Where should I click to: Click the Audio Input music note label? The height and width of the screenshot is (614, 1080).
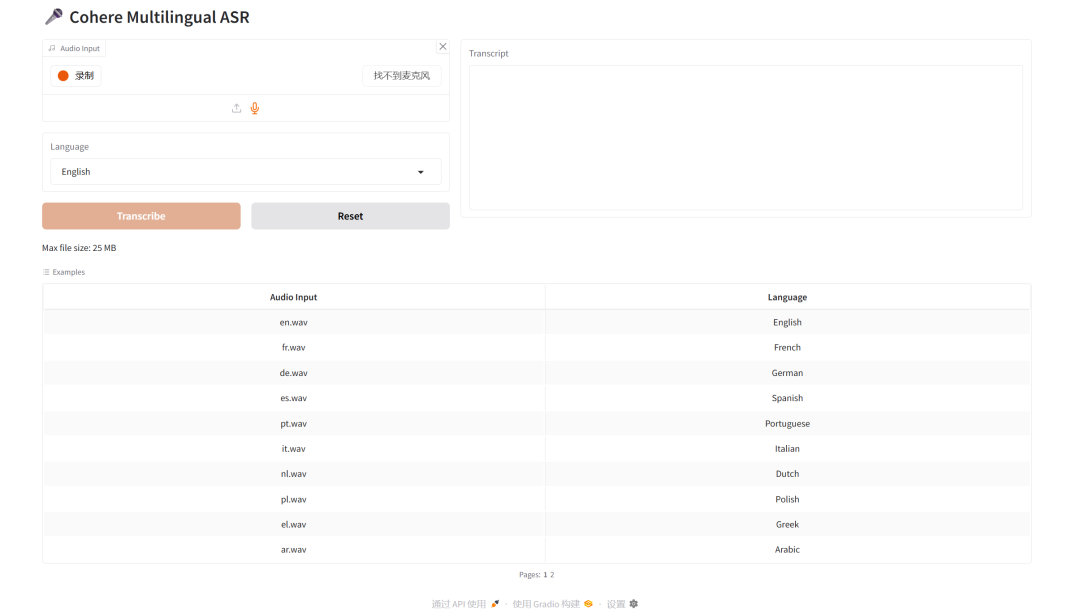click(x=74, y=48)
